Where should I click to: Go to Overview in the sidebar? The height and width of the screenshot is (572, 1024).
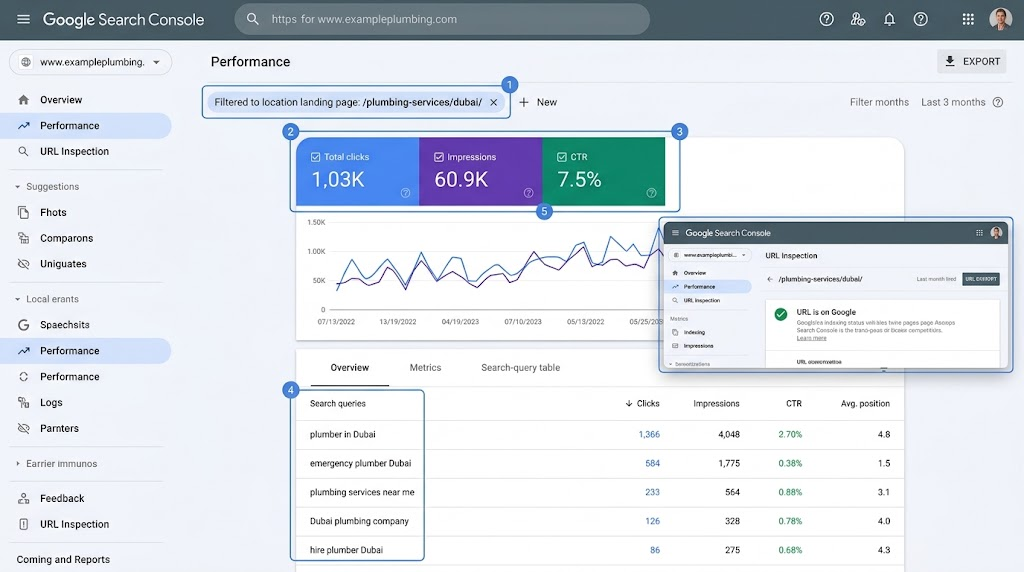point(61,100)
